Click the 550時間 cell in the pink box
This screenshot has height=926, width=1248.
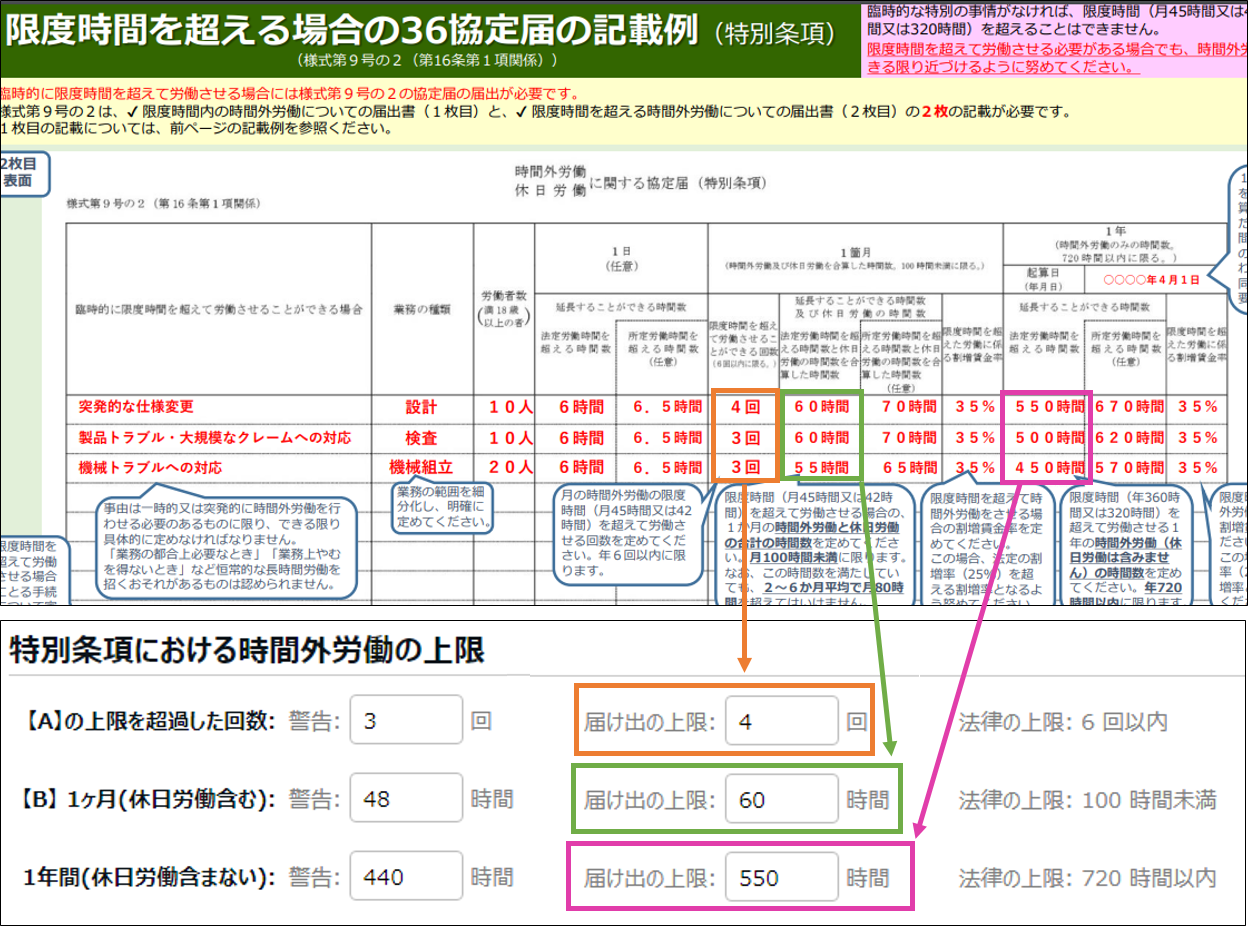1048,407
